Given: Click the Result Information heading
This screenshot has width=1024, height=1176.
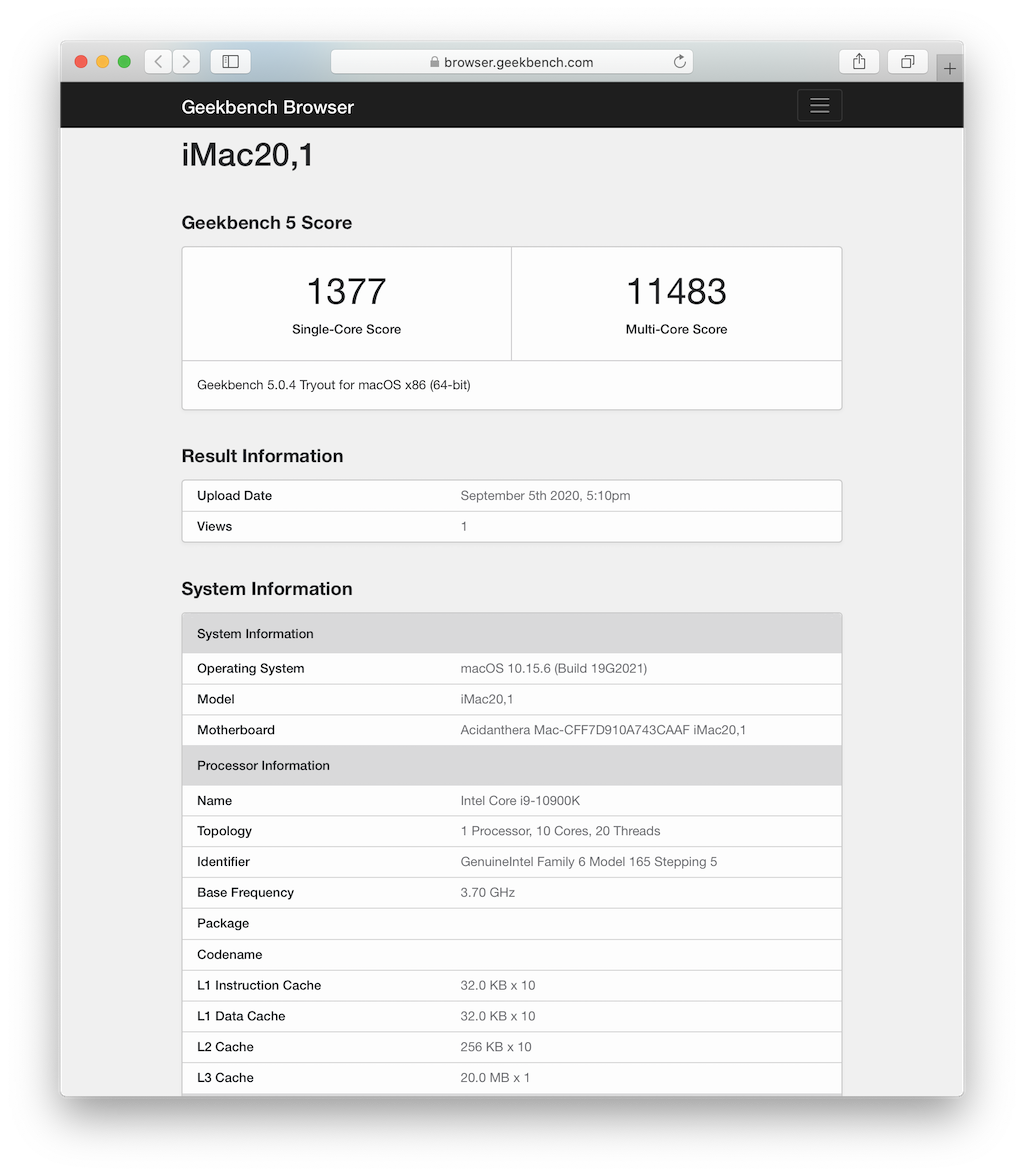Looking at the screenshot, I should point(262,456).
